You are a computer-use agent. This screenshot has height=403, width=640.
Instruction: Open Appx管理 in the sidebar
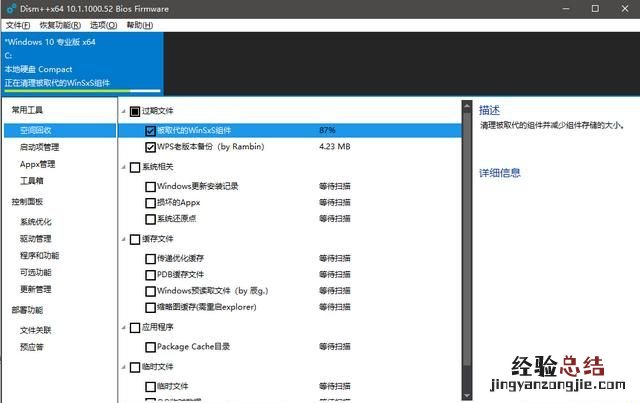click(x=37, y=164)
